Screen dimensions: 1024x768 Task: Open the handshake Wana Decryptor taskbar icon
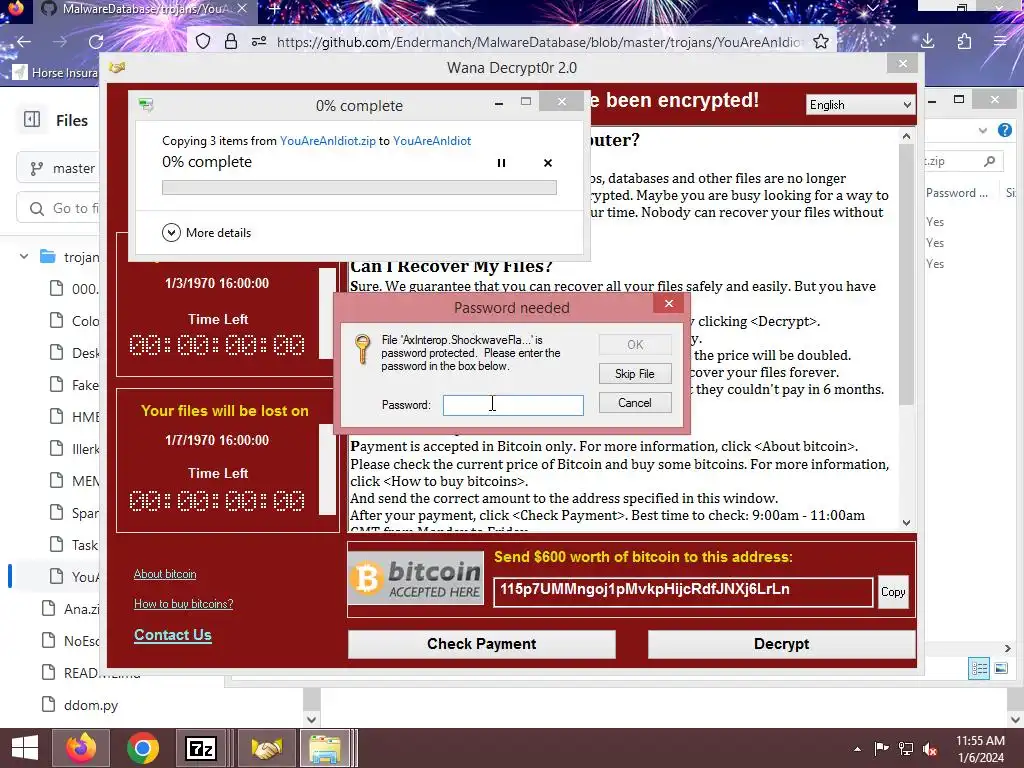pos(266,748)
